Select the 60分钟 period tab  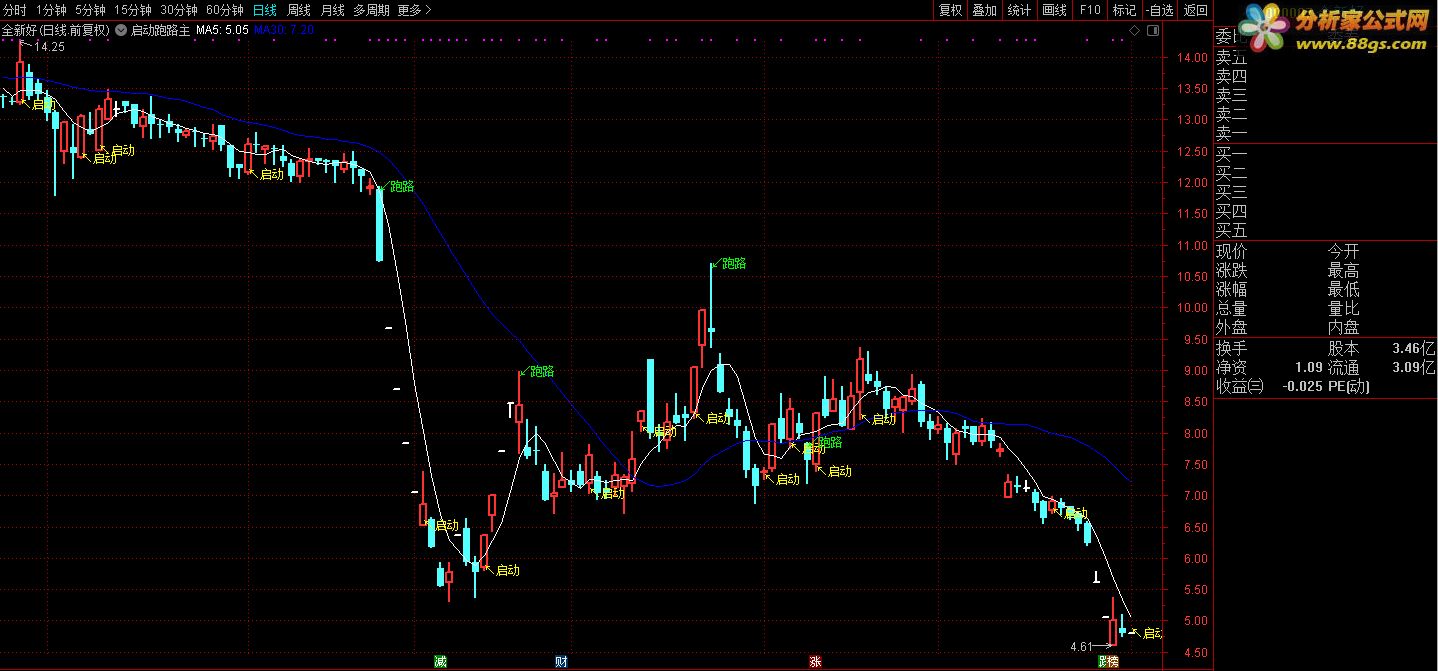click(x=225, y=10)
